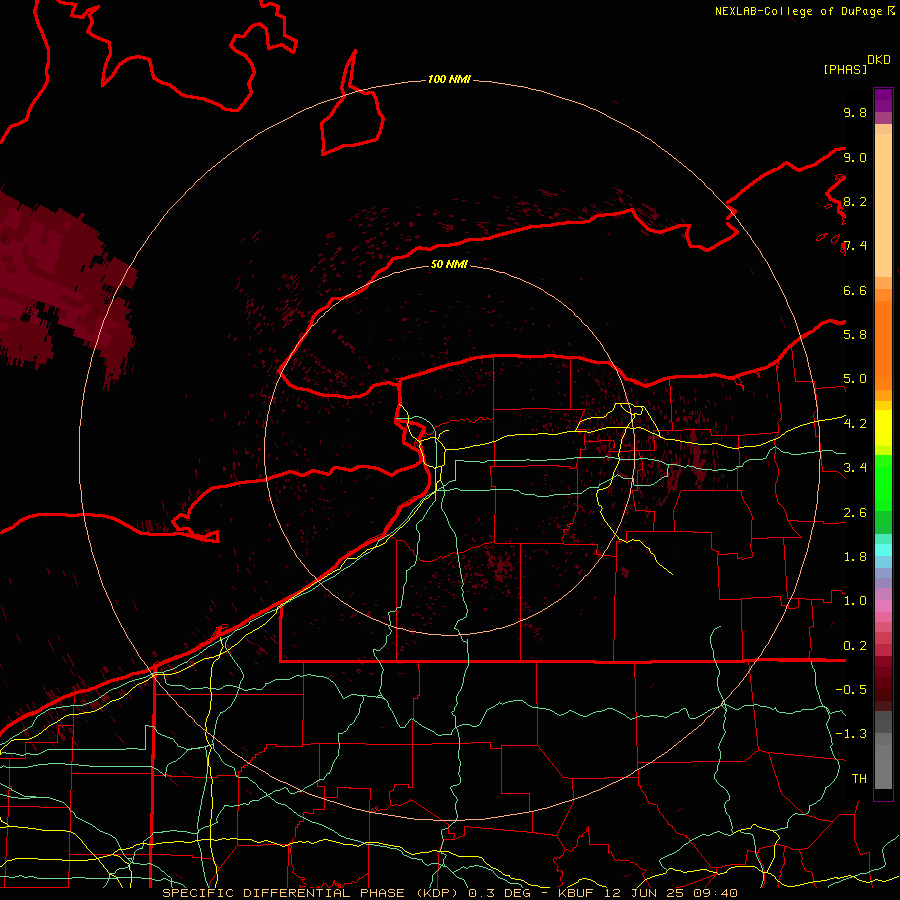The width and height of the screenshot is (900, 900).
Task: Select the bright green color bar segment
Action: 883,484
